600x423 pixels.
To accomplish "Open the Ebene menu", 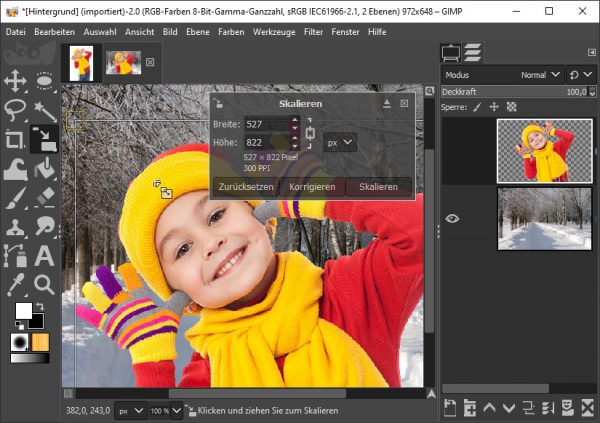I will point(195,32).
